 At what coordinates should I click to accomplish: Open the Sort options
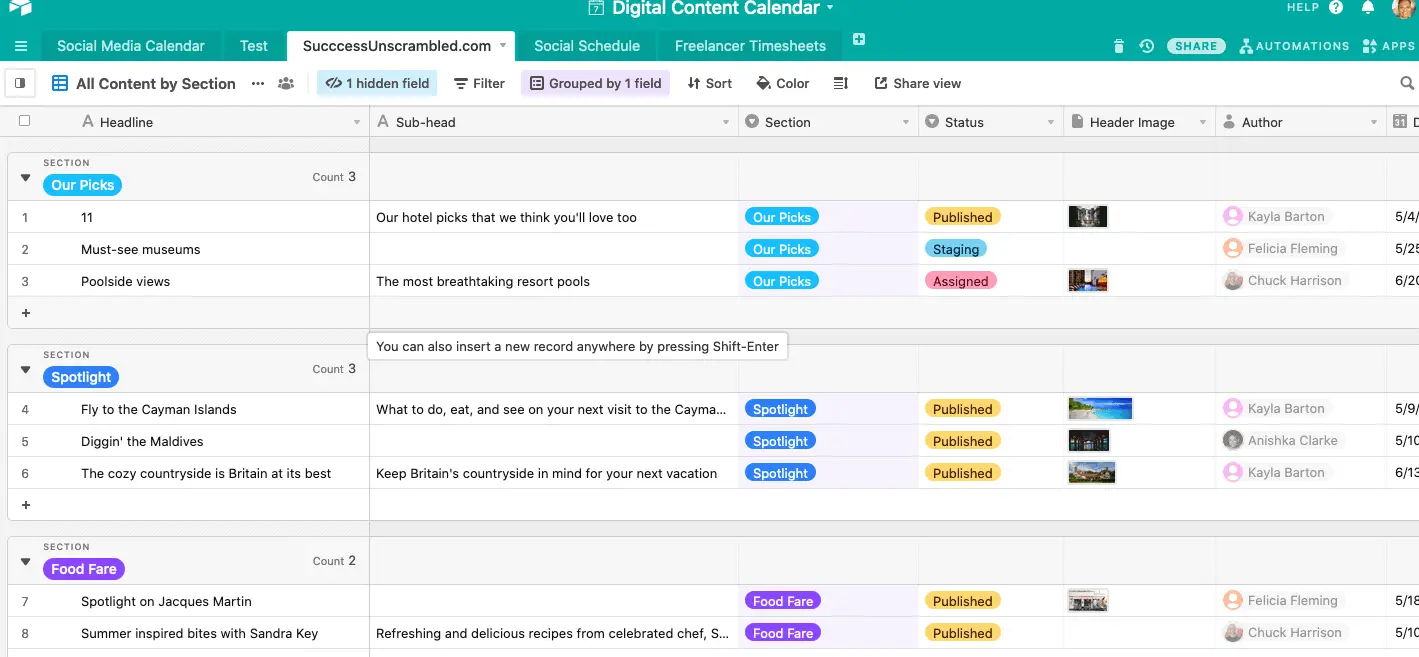[710, 84]
